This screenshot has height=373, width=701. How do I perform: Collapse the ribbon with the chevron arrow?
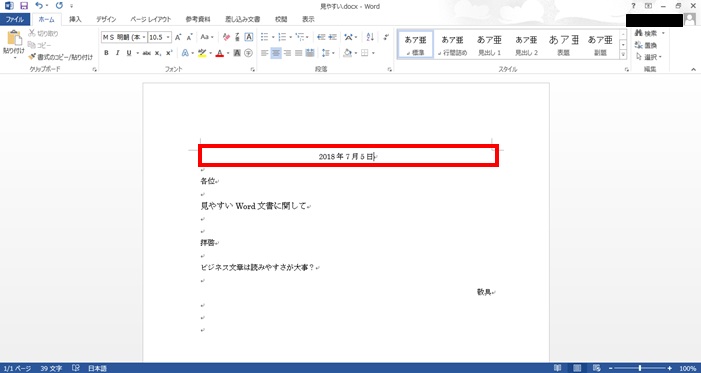coord(693,69)
